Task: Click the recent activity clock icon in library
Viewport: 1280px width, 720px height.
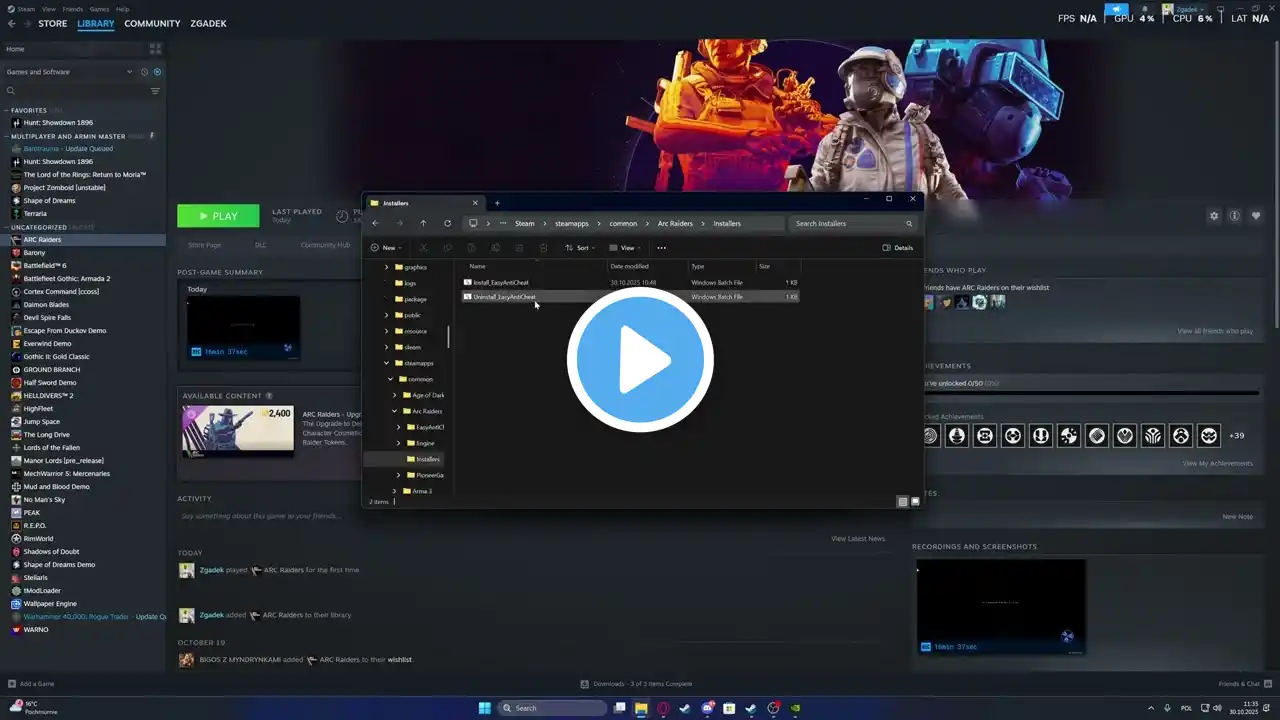Action: (144, 72)
